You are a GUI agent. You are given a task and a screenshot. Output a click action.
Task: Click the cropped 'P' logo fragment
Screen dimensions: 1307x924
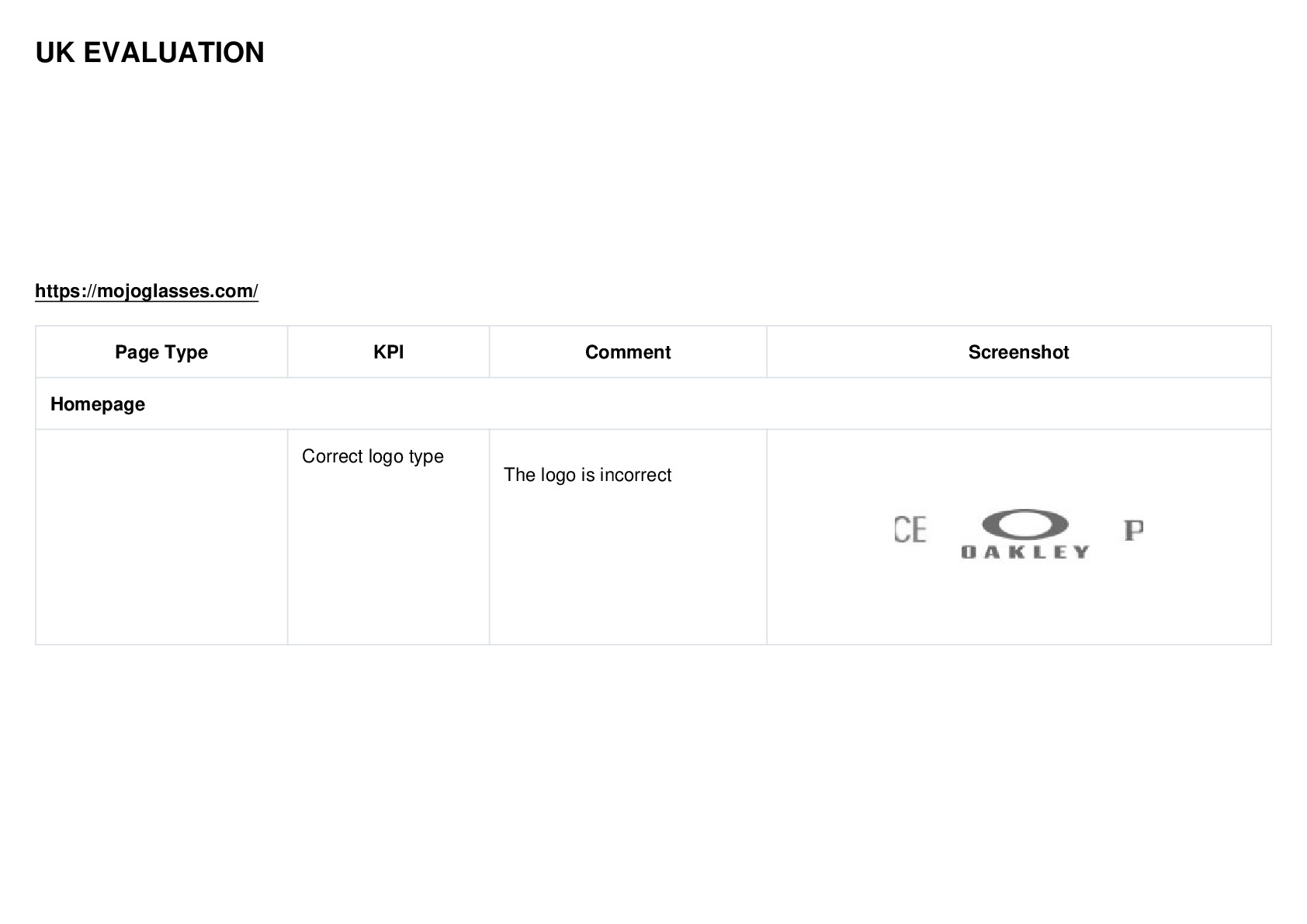click(1133, 530)
